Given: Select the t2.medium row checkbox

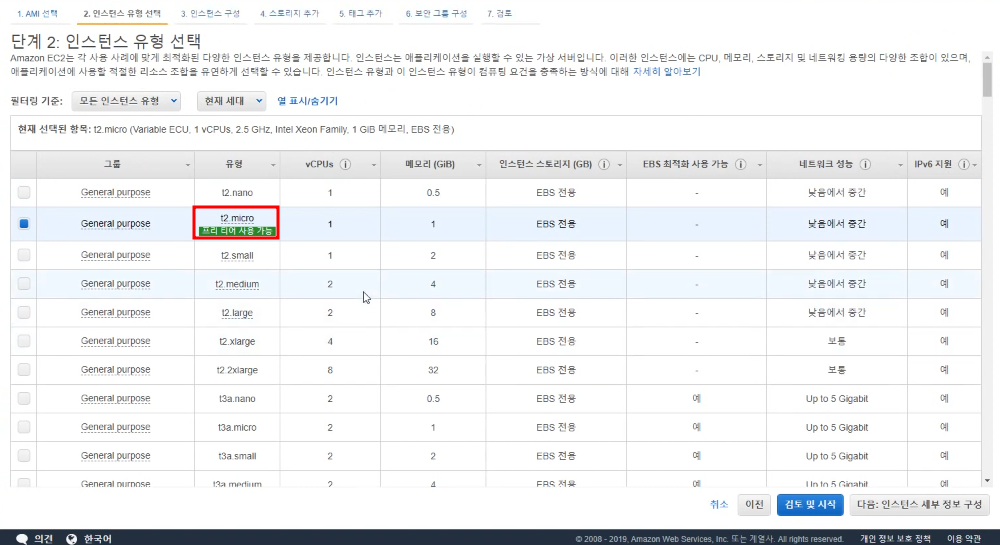Looking at the screenshot, I should coord(24,283).
